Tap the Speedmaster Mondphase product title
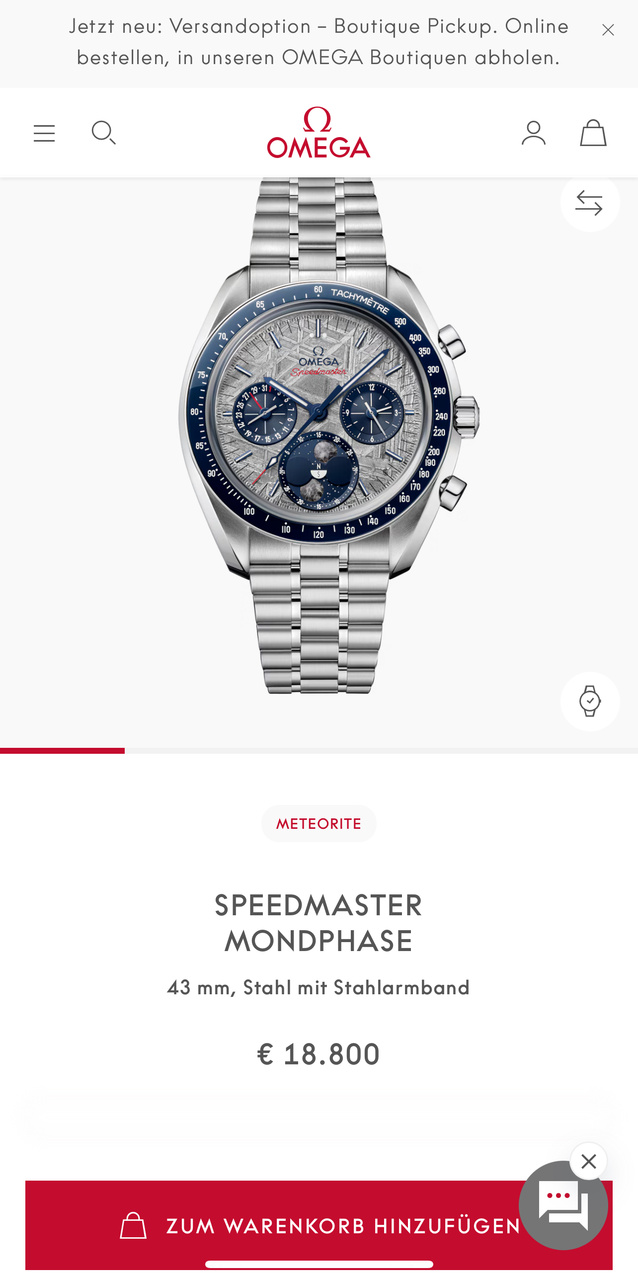 click(x=319, y=923)
